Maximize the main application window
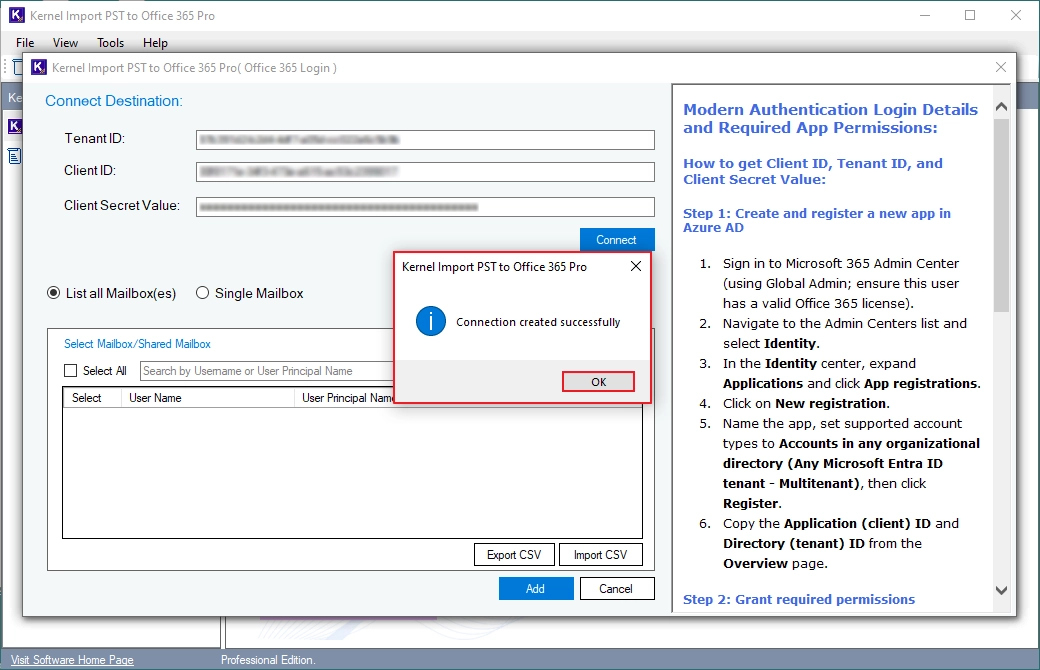 [x=970, y=15]
